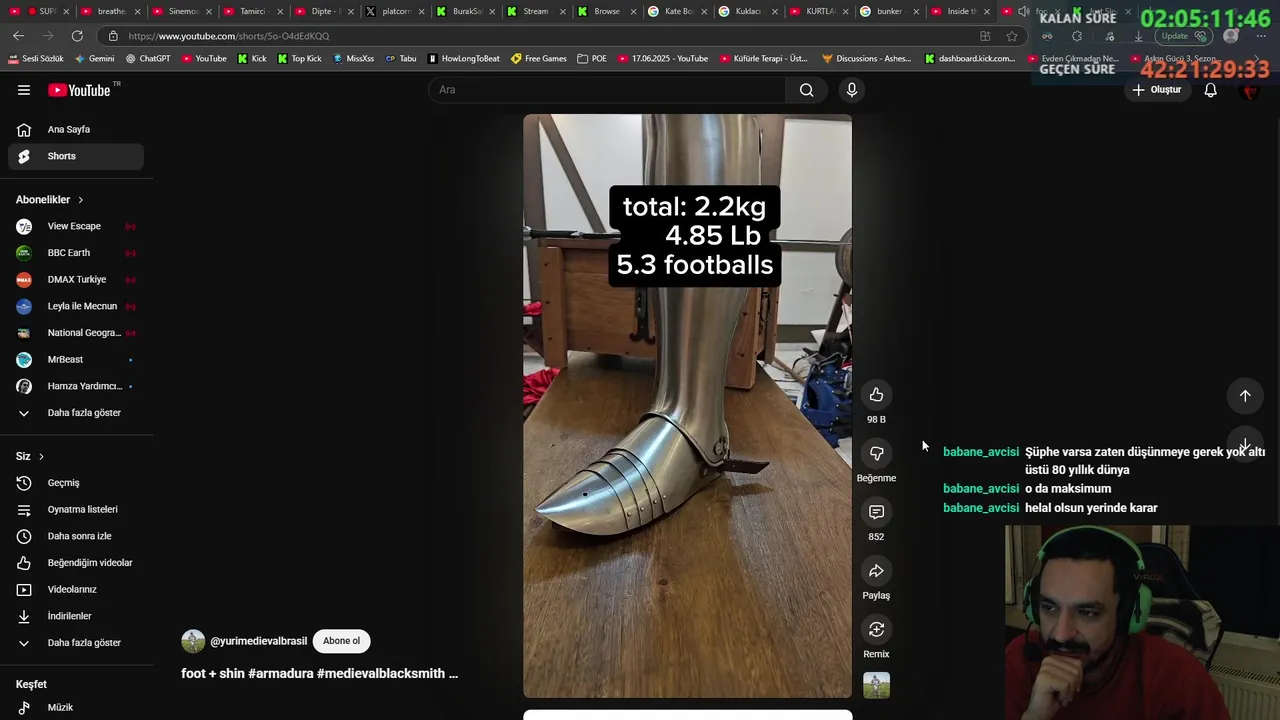Click the browser back arrow
The width and height of the screenshot is (1280, 720).
[18, 36]
